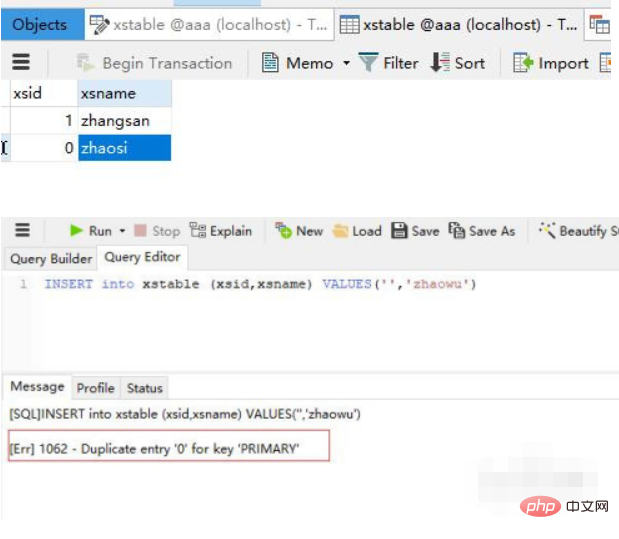The image size is (619, 539).
Task: Select the zhaosi cell in xsname column
Action: click(124, 148)
